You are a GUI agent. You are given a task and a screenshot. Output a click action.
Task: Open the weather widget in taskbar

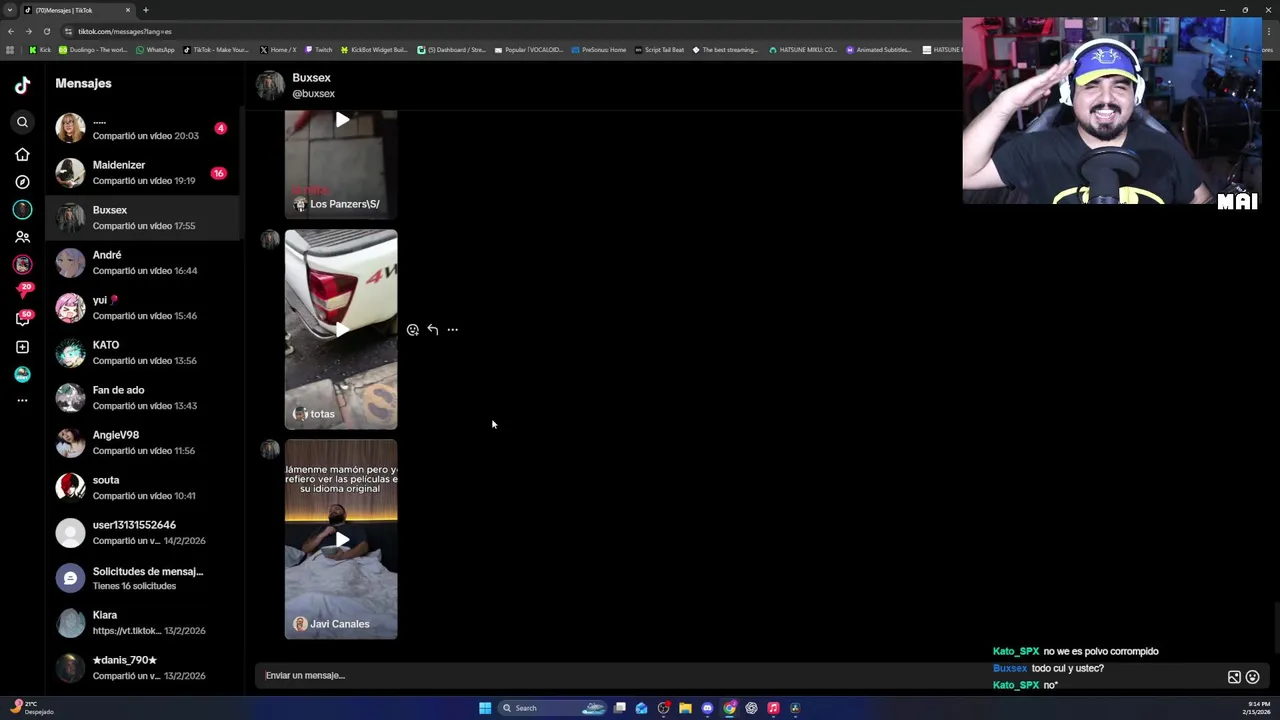32,707
